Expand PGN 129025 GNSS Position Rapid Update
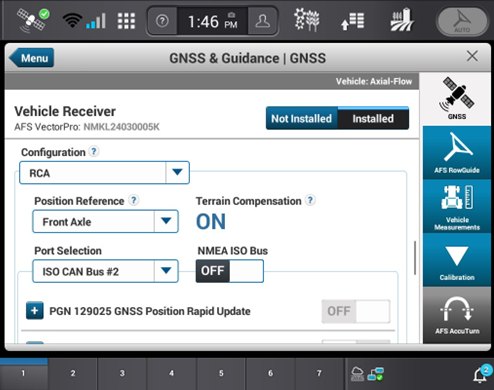The width and height of the screenshot is (494, 390). [x=35, y=311]
